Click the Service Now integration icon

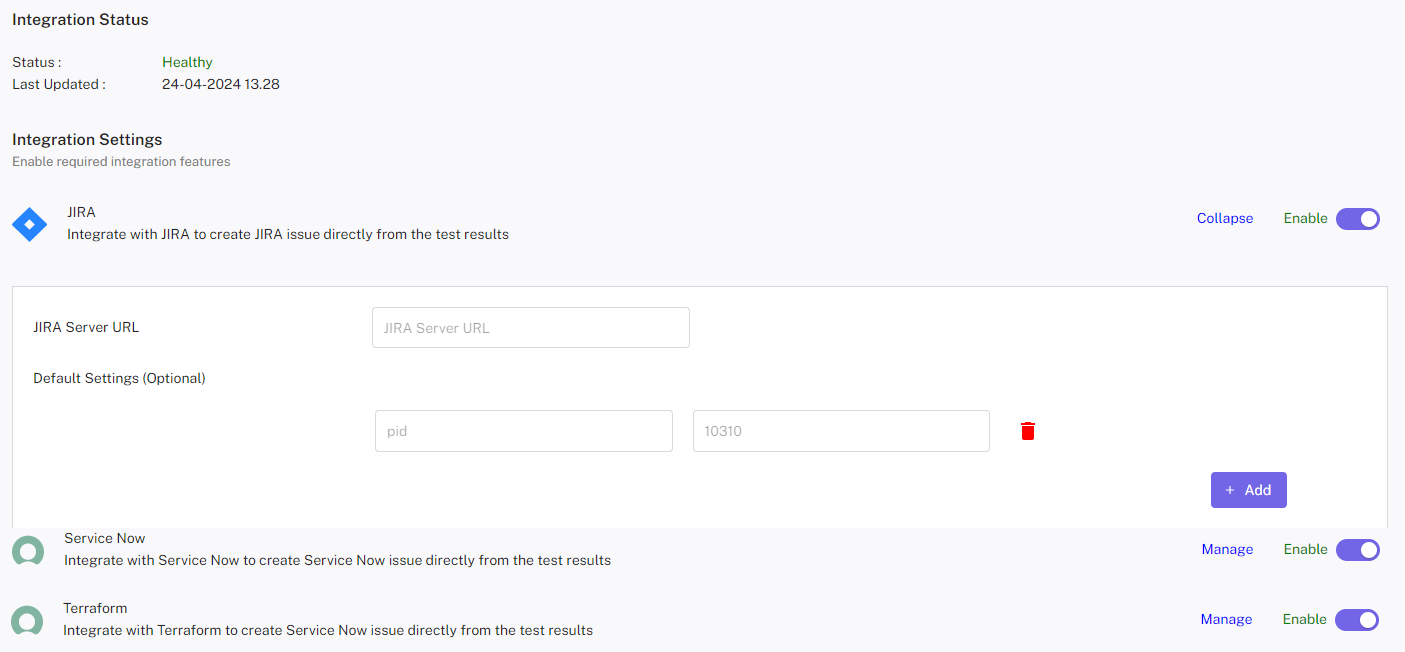point(28,551)
